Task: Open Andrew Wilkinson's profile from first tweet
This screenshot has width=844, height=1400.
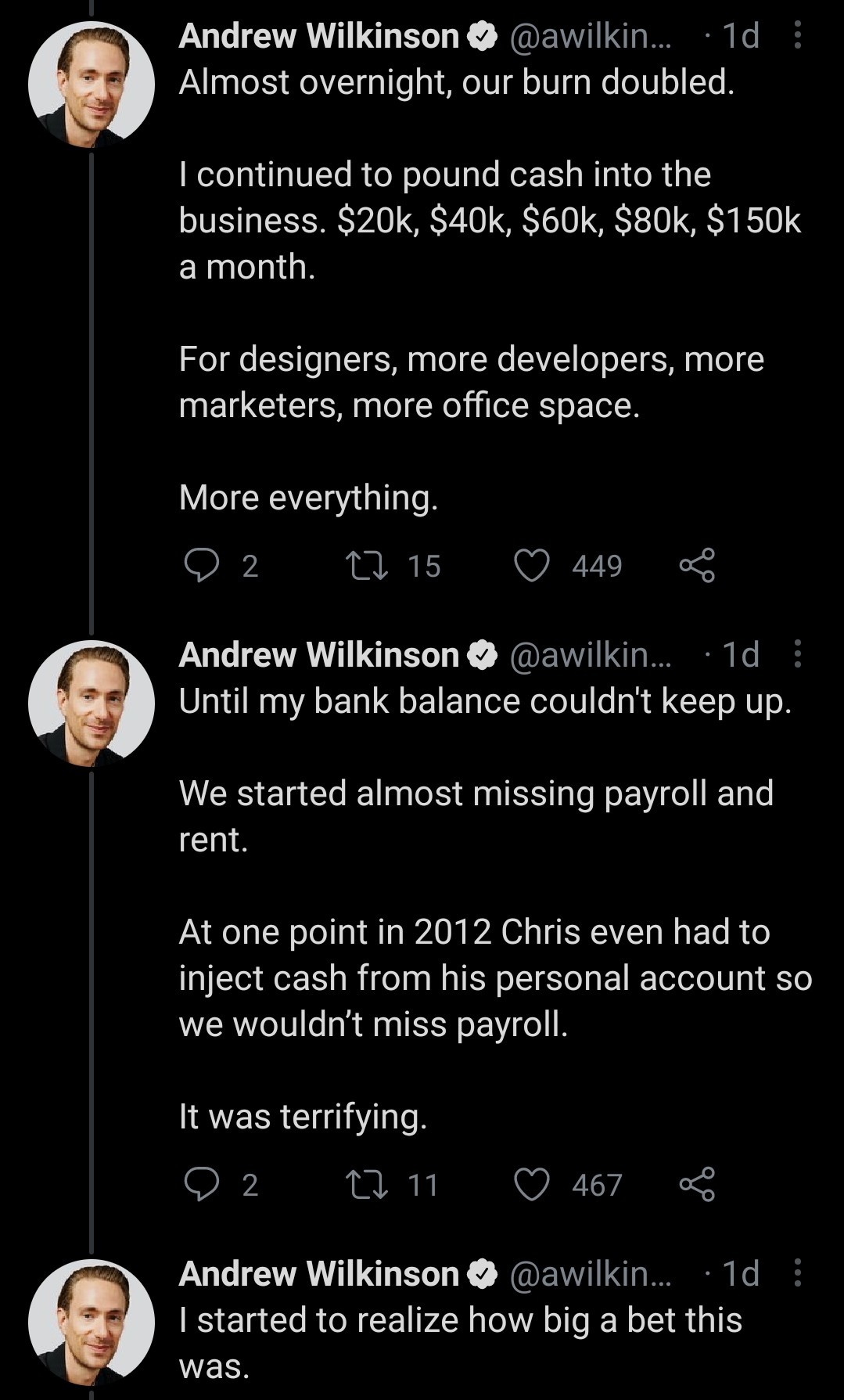Action: pos(319,36)
